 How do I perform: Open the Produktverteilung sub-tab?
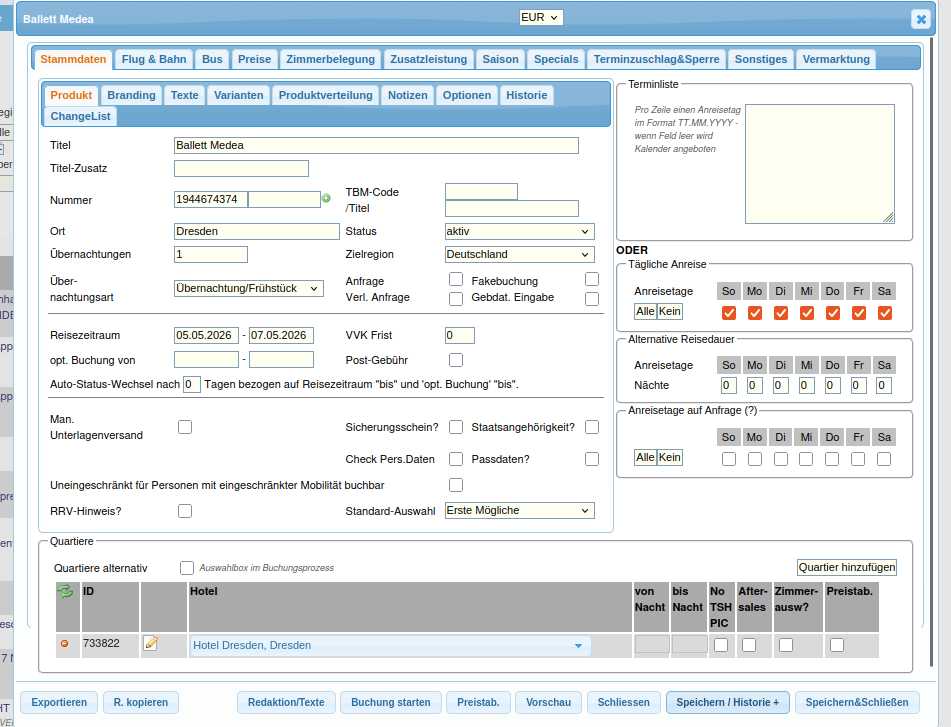(x=325, y=95)
